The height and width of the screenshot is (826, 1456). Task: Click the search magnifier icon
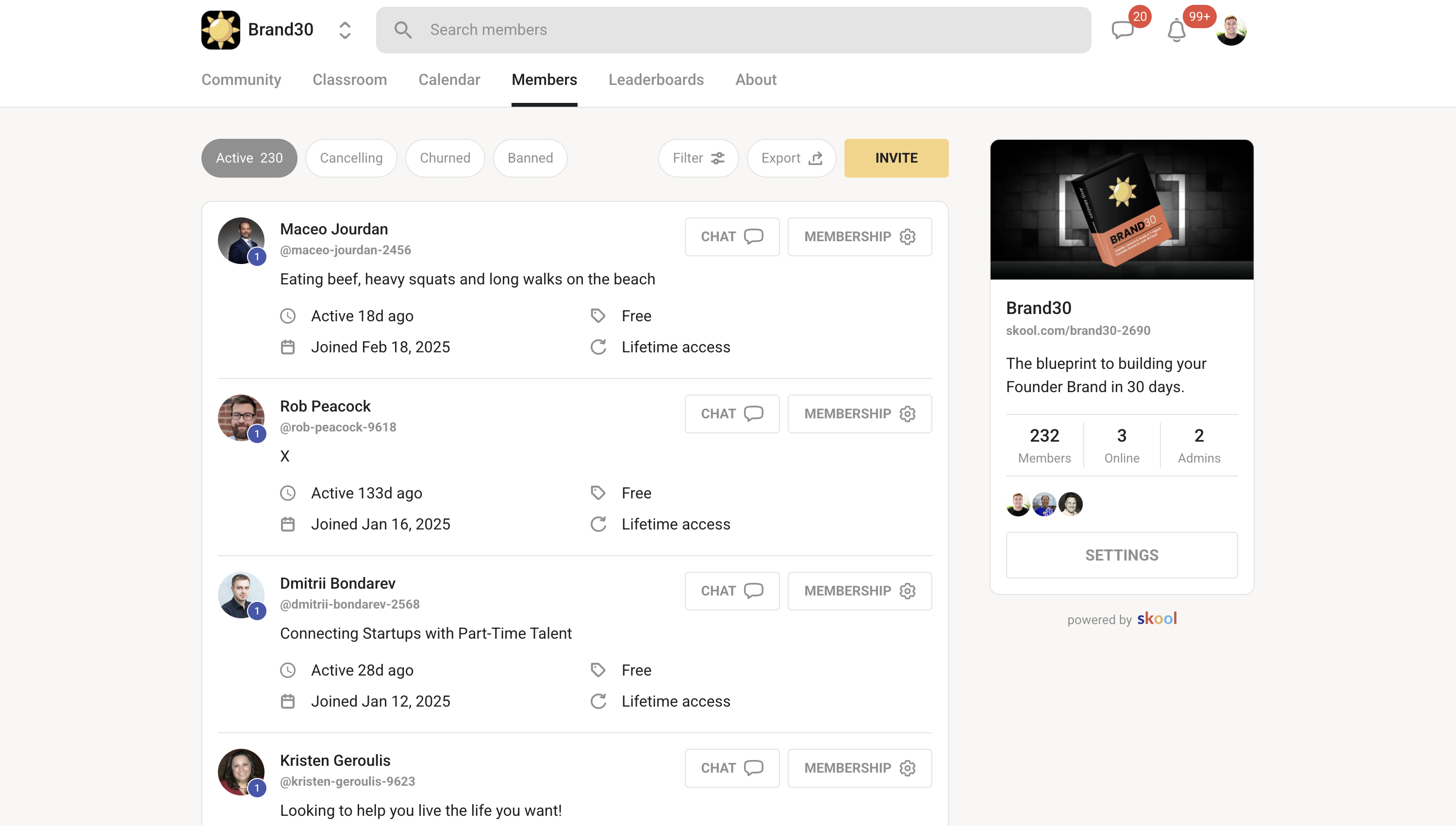pyautogui.click(x=403, y=30)
